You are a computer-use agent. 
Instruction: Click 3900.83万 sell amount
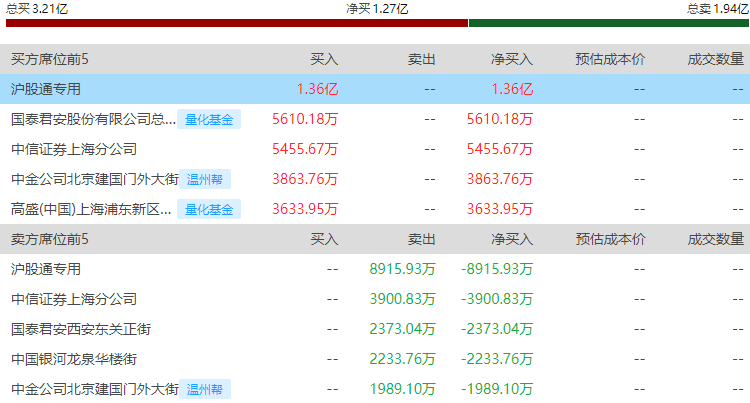pyautogui.click(x=402, y=299)
